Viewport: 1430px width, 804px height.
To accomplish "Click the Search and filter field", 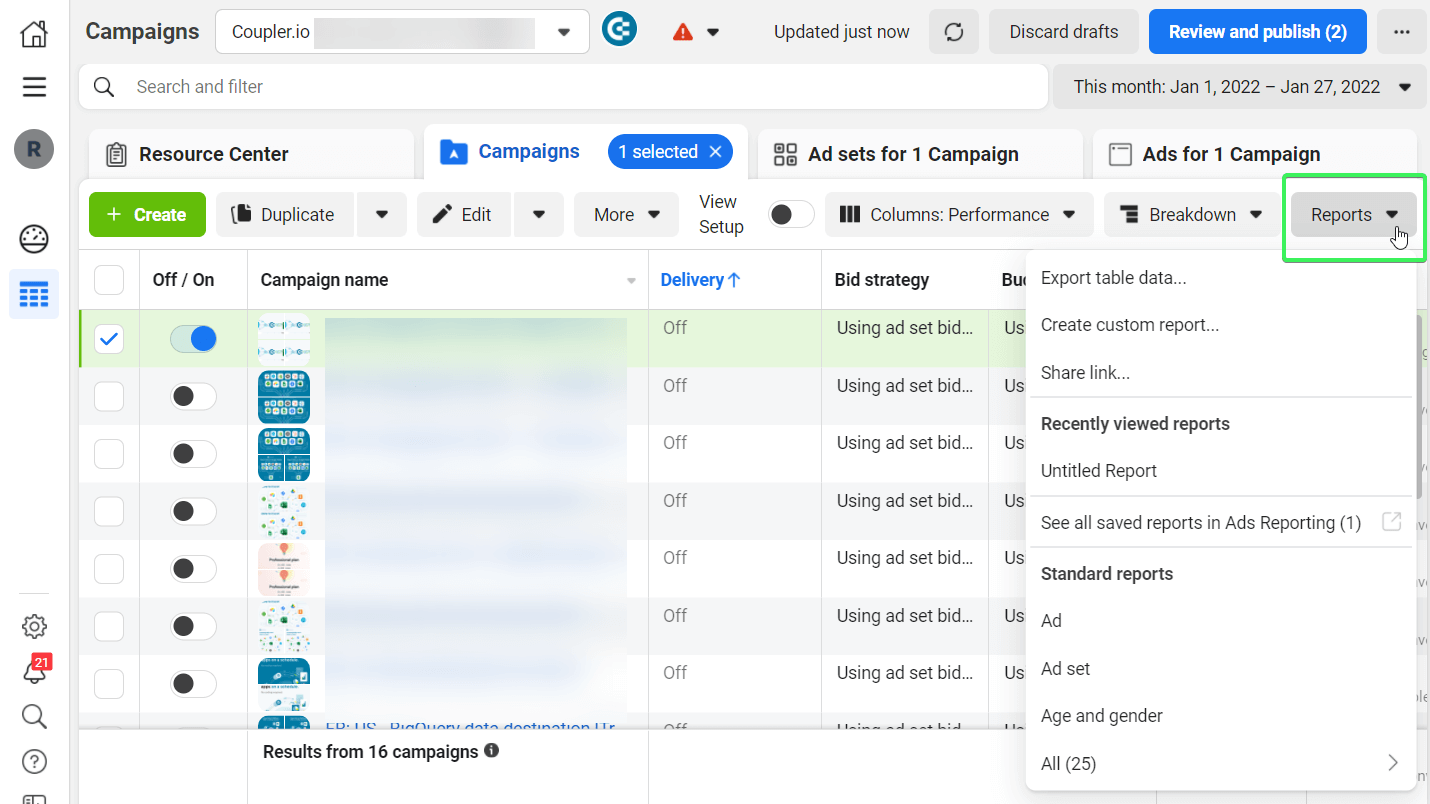I will (563, 87).
